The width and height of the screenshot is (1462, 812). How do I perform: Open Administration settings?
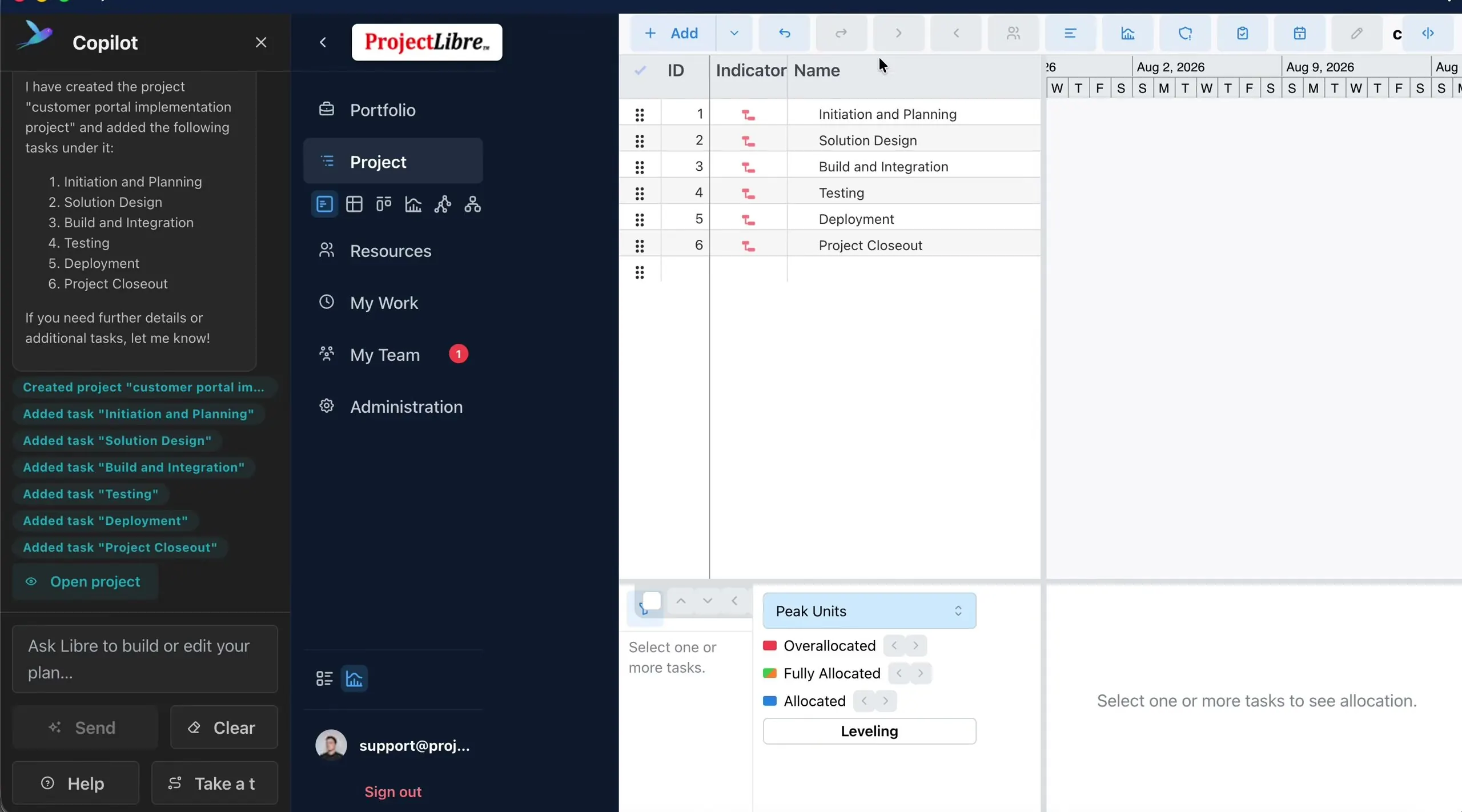coord(393,407)
